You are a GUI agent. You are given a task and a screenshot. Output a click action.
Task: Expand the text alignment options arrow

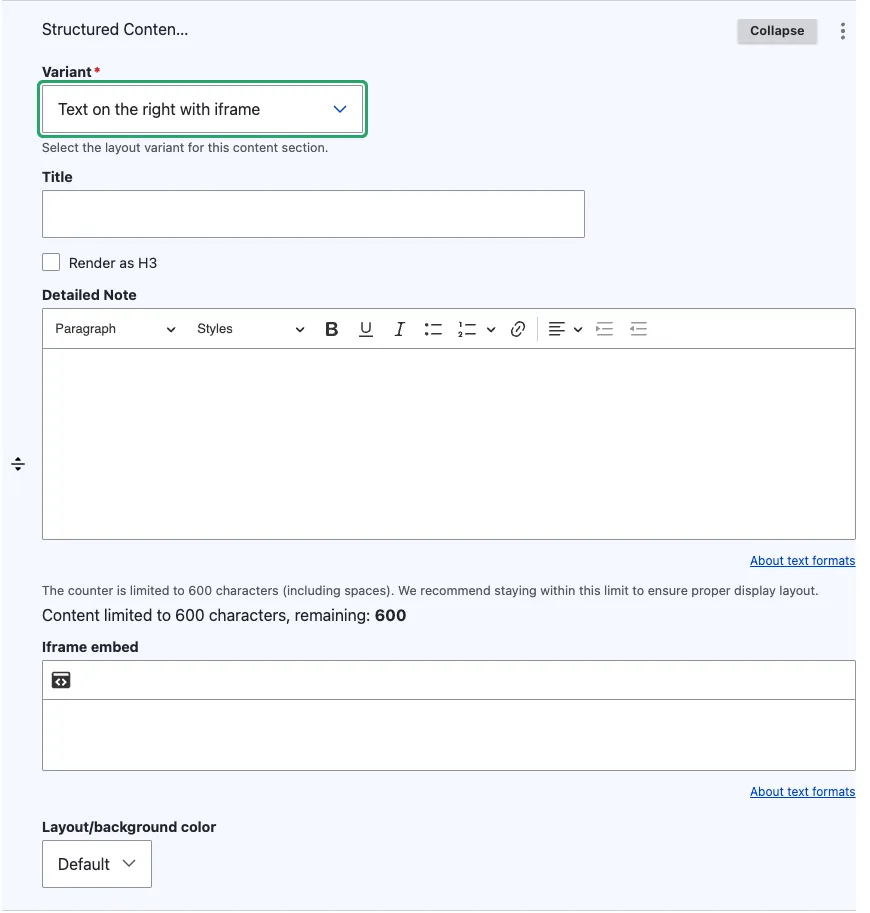578,329
